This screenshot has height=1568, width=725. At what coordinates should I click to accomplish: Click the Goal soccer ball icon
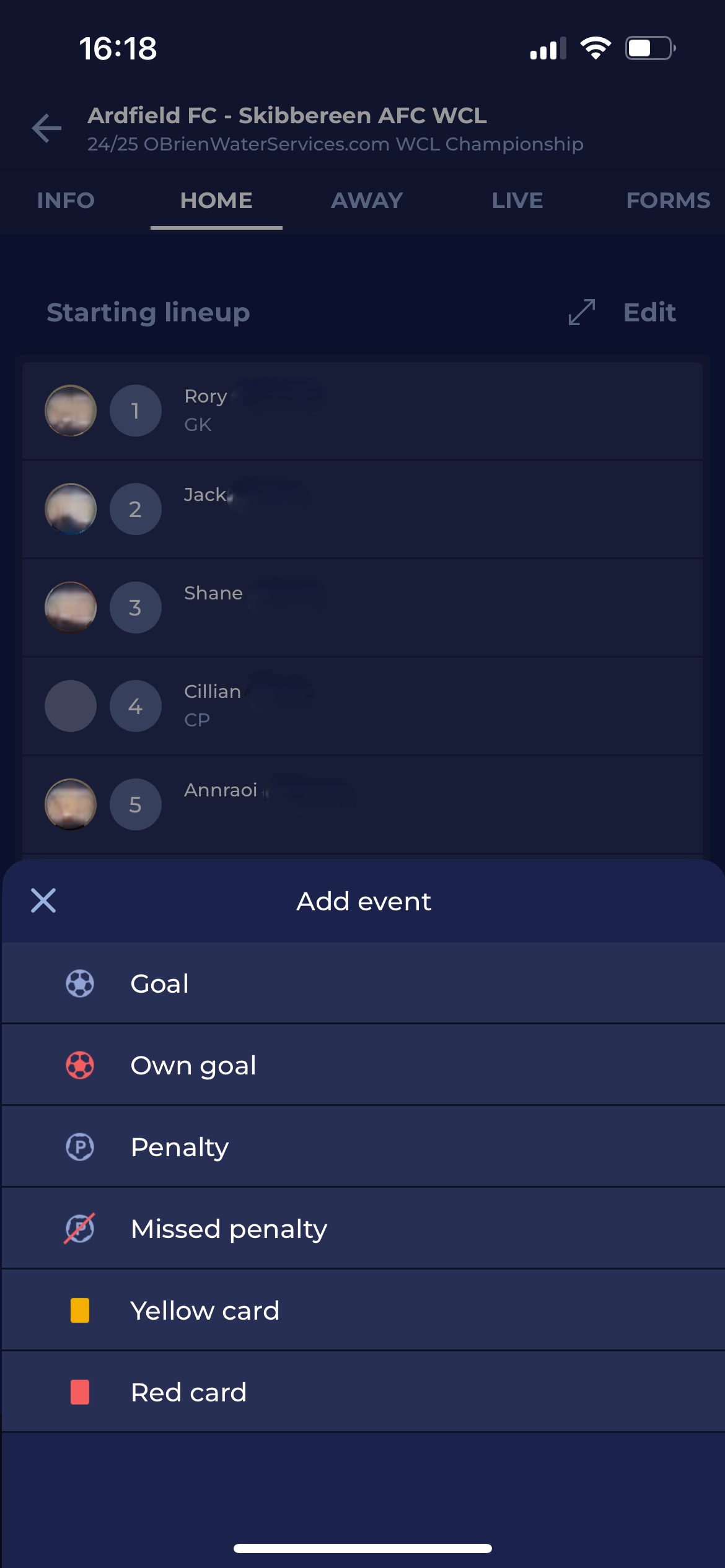tap(80, 983)
